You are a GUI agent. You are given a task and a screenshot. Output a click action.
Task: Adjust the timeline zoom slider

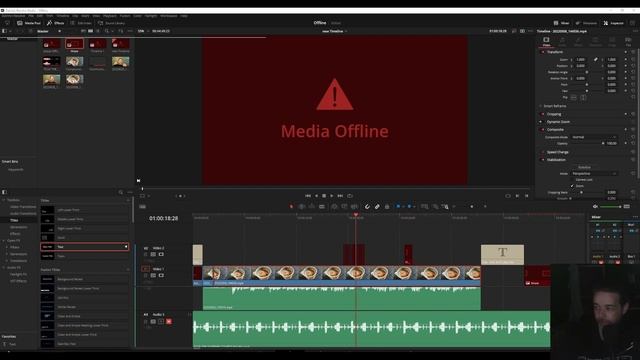472,207
